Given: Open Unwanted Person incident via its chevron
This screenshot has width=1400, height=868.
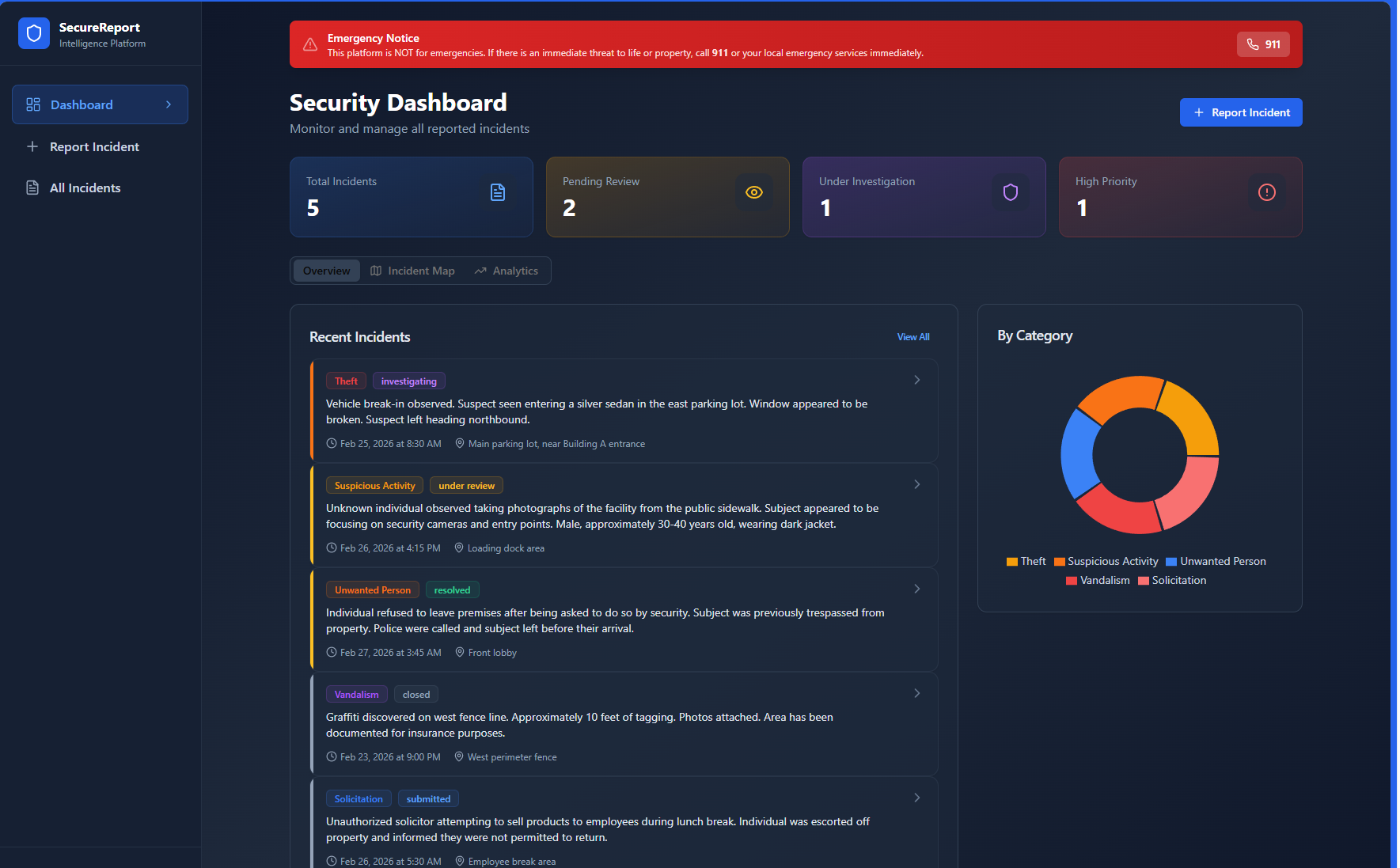Looking at the screenshot, I should [x=917, y=589].
